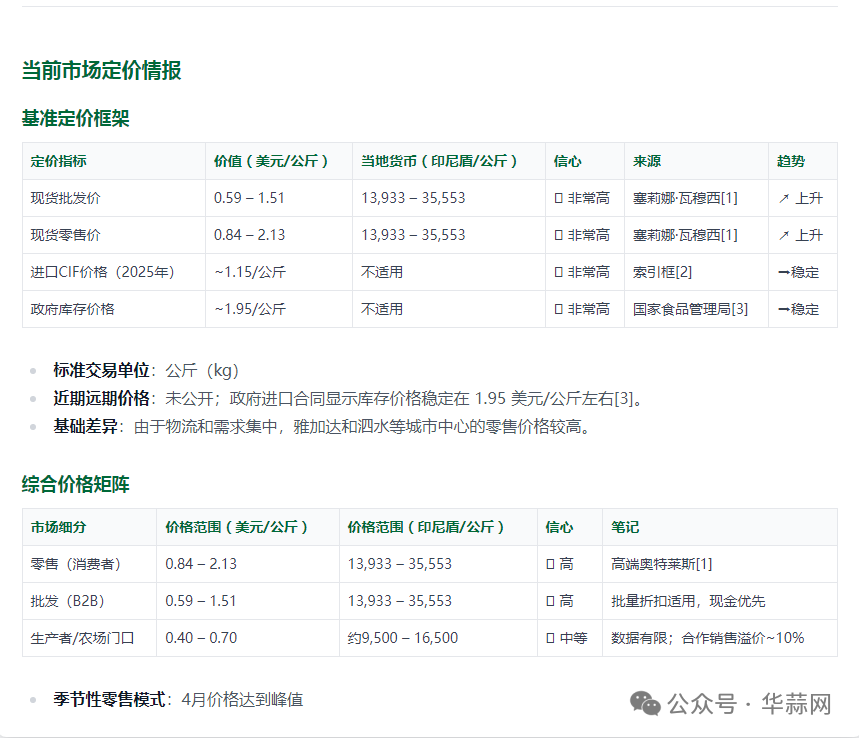This screenshot has width=859, height=738.
Task: Click the 价值（美元/公斤）column header
Action: [x=271, y=161]
